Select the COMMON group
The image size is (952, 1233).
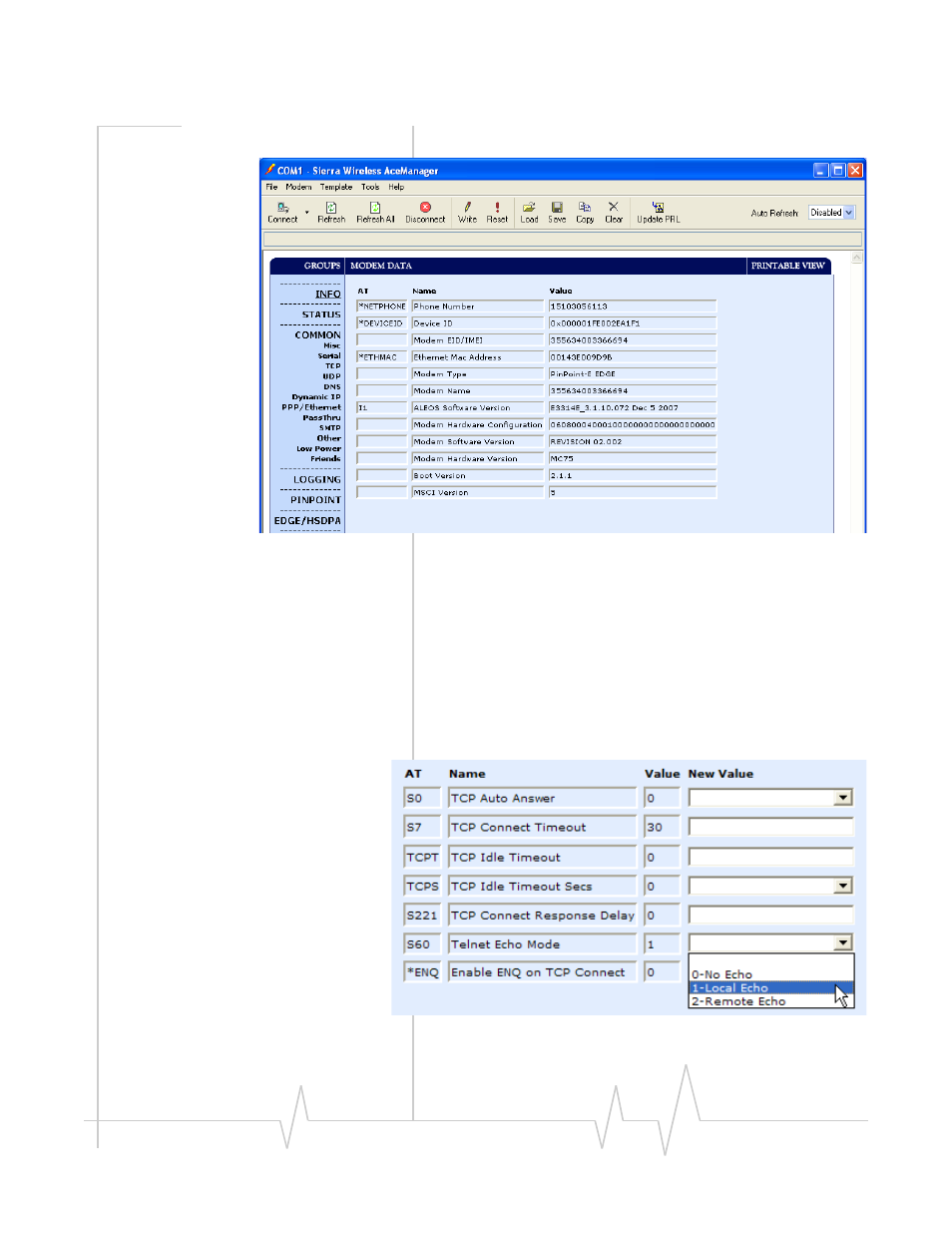tap(317, 335)
